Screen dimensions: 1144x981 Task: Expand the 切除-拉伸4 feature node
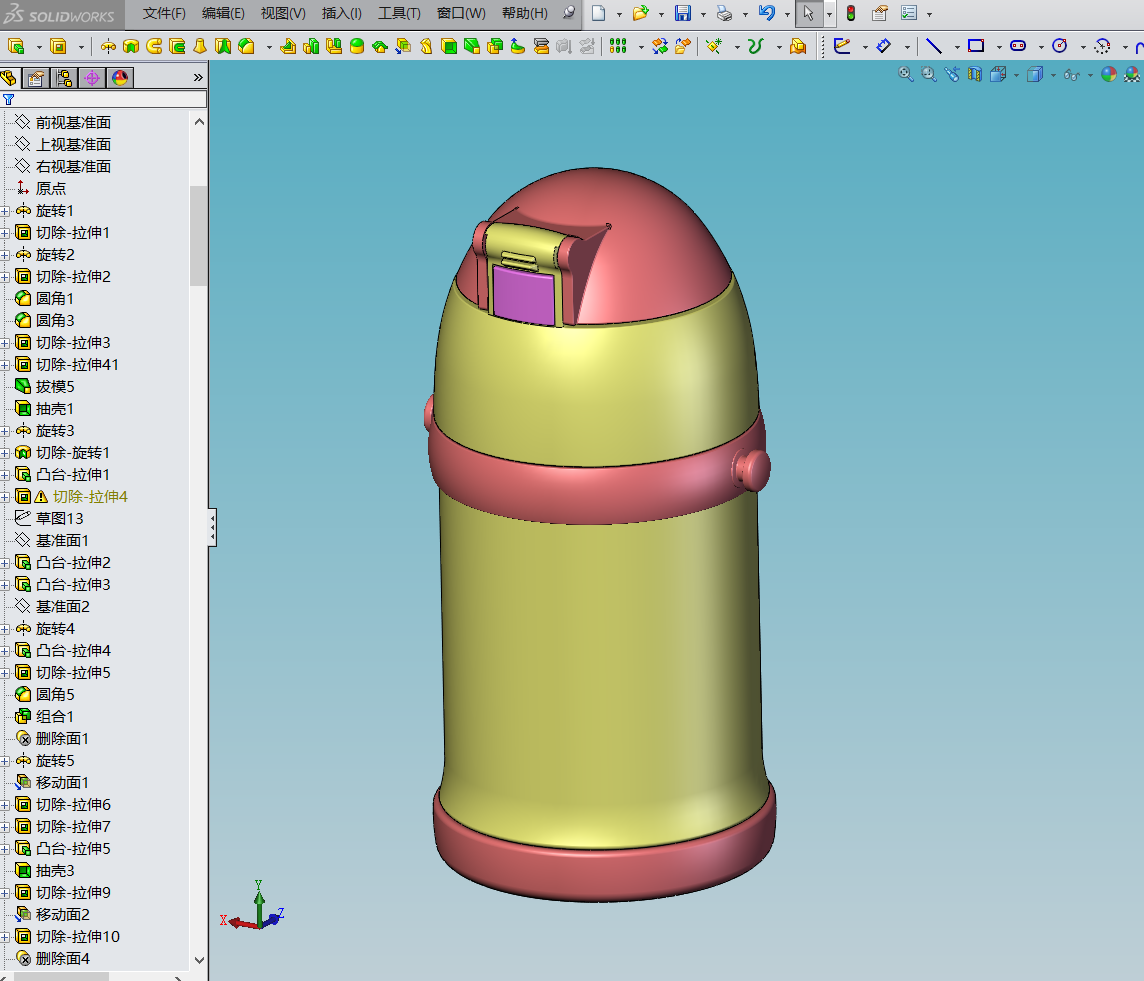[x=5, y=497]
